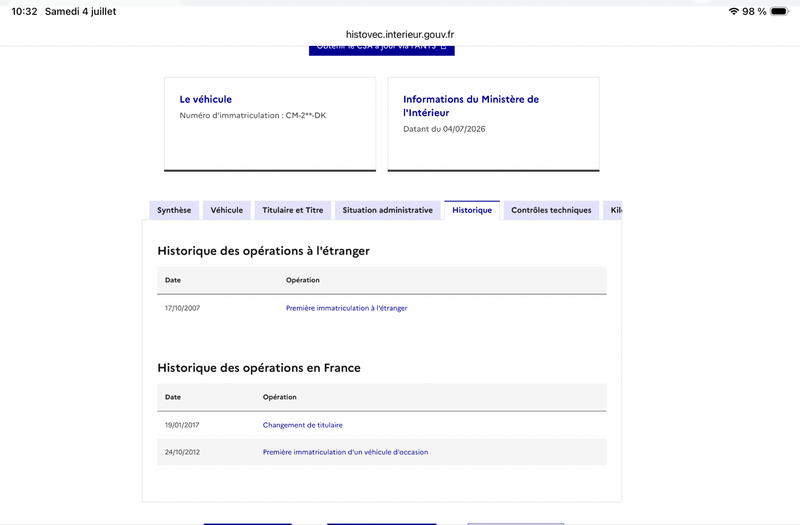800x525 pixels.
Task: Click Première immatriculation d'un véhicule d'occasion
Action: tap(345, 452)
